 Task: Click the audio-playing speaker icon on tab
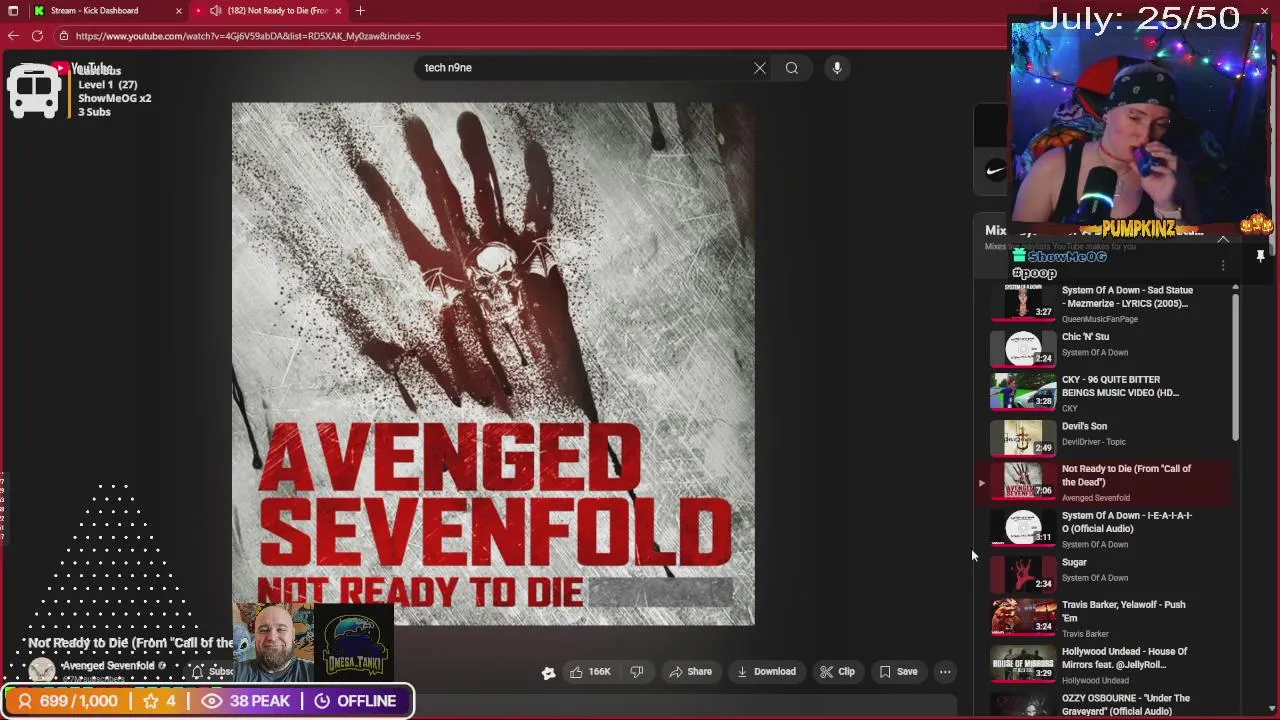pyautogui.click(x=215, y=10)
